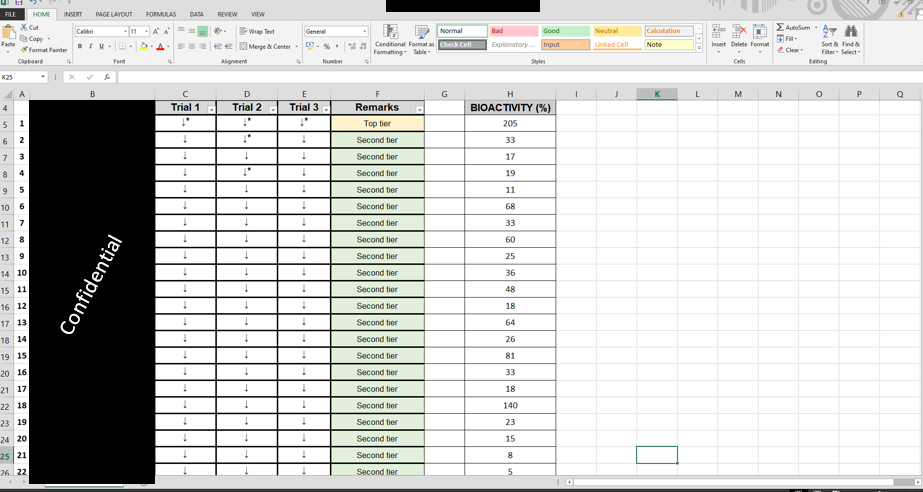Click the Cut scissors icon
Screen dimensions: 923x492
pyautogui.click(x=24, y=27)
